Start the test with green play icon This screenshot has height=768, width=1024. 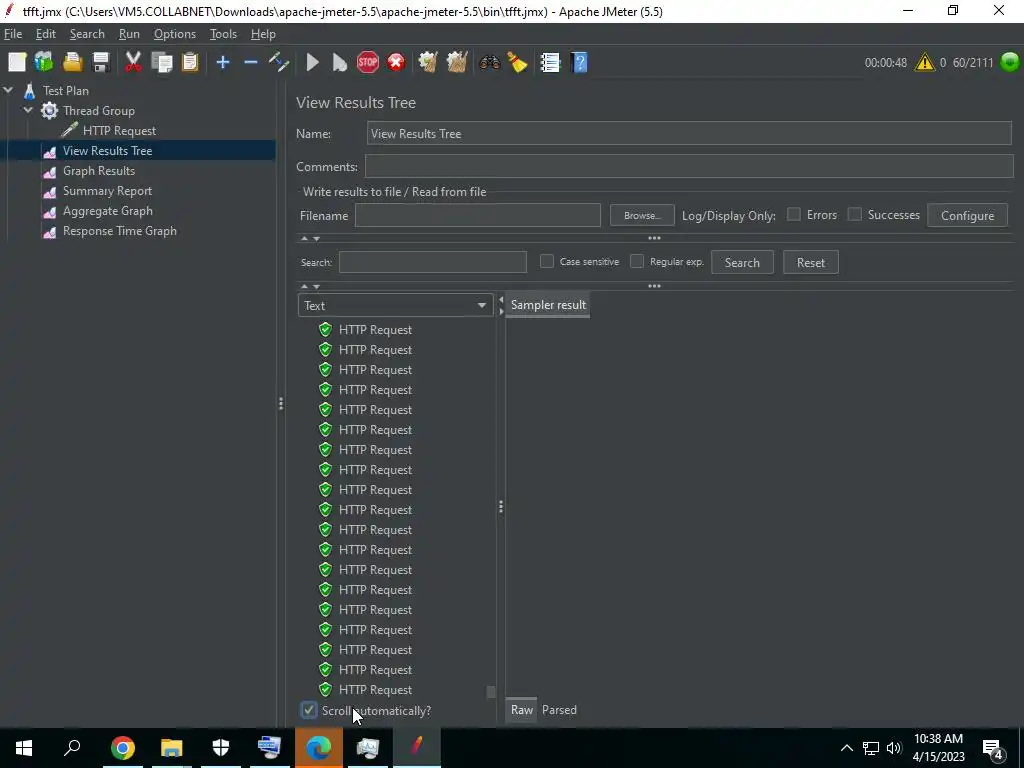click(312, 63)
